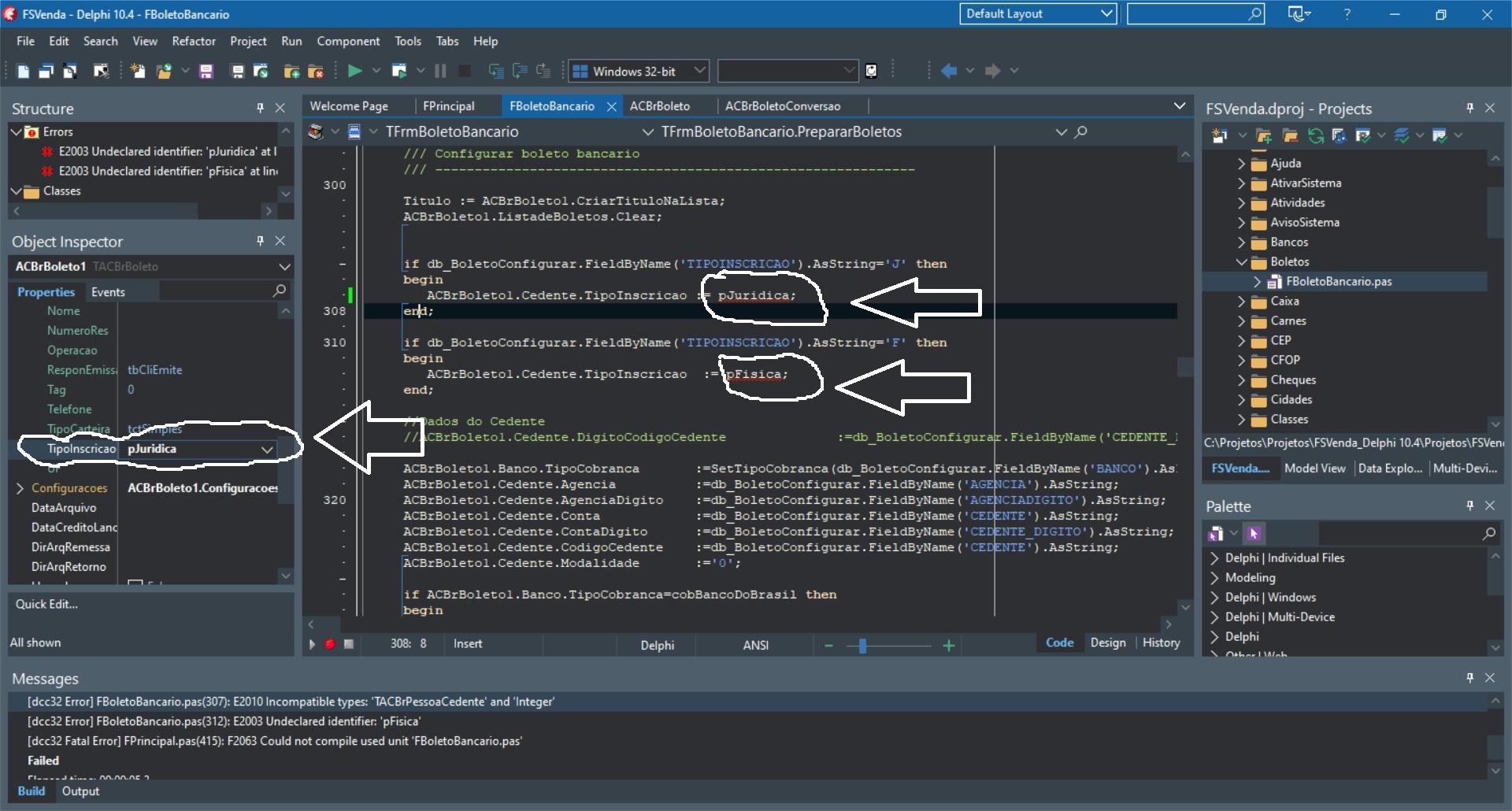The image size is (1512, 811).
Task: Click Add File to Project icon
Action: pos(291,72)
